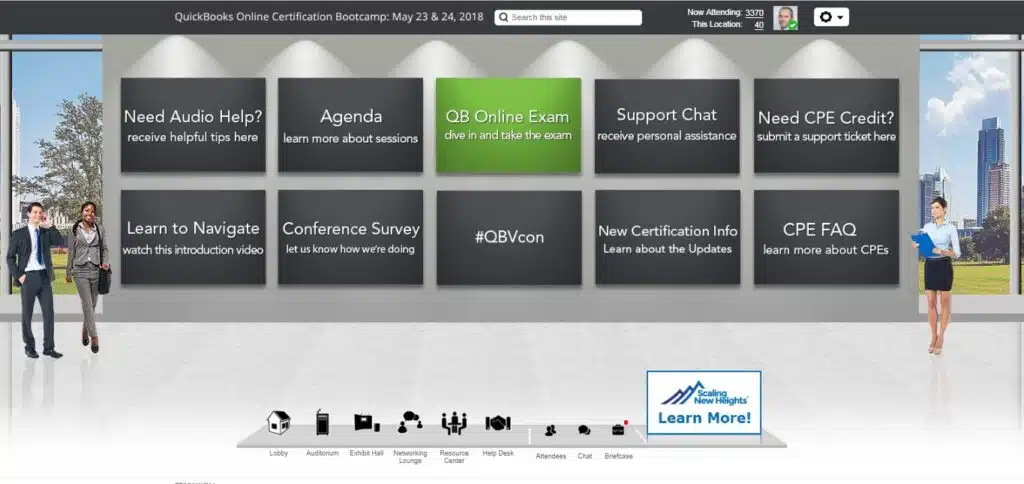Focus the Search this site field
Screen dimensions: 1024x484
point(568,18)
